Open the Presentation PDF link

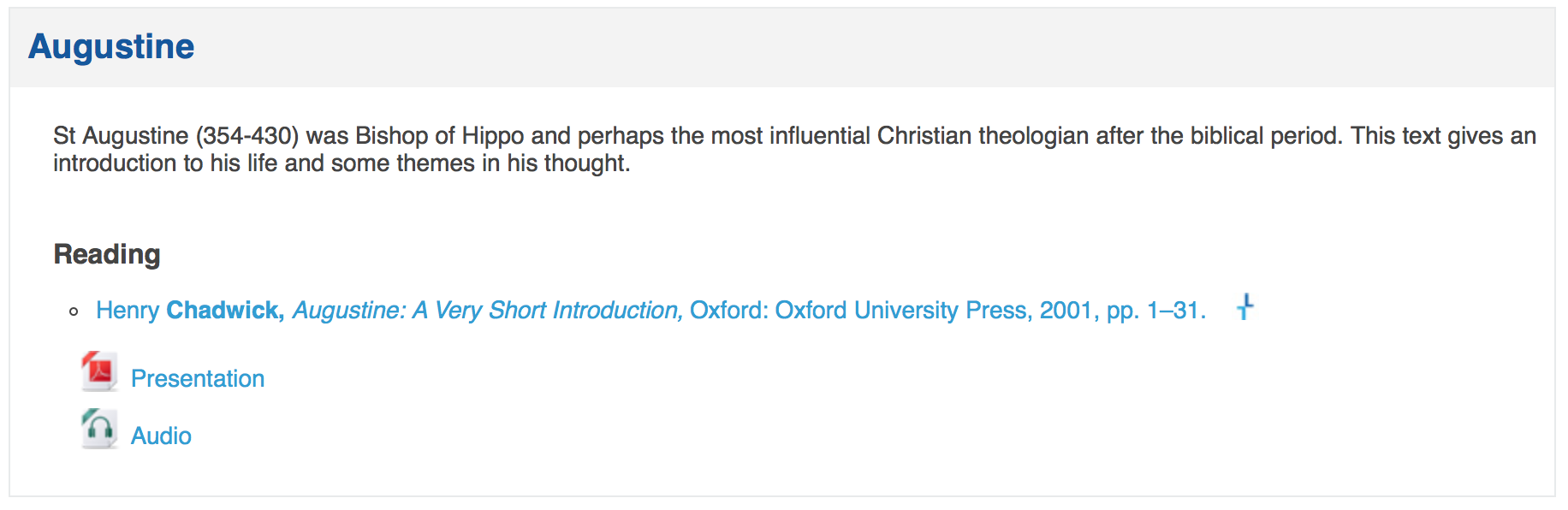(x=198, y=379)
